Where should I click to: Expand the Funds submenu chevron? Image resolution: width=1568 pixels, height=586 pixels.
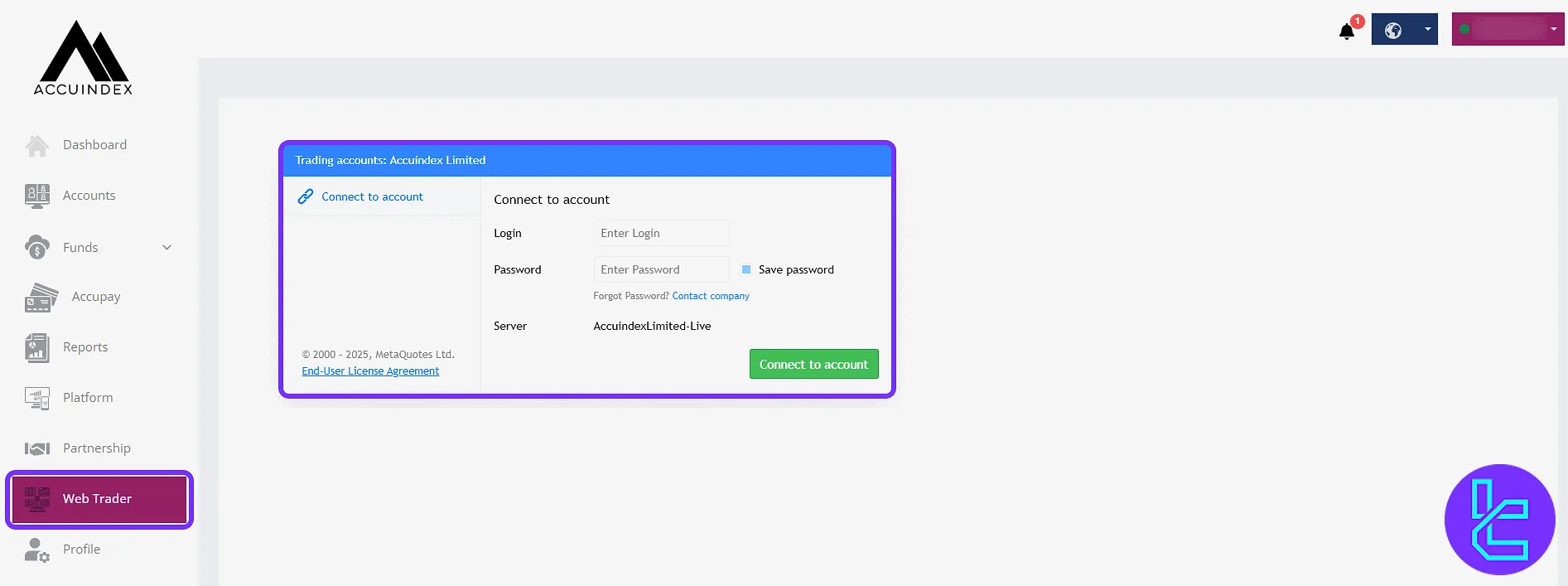click(166, 247)
